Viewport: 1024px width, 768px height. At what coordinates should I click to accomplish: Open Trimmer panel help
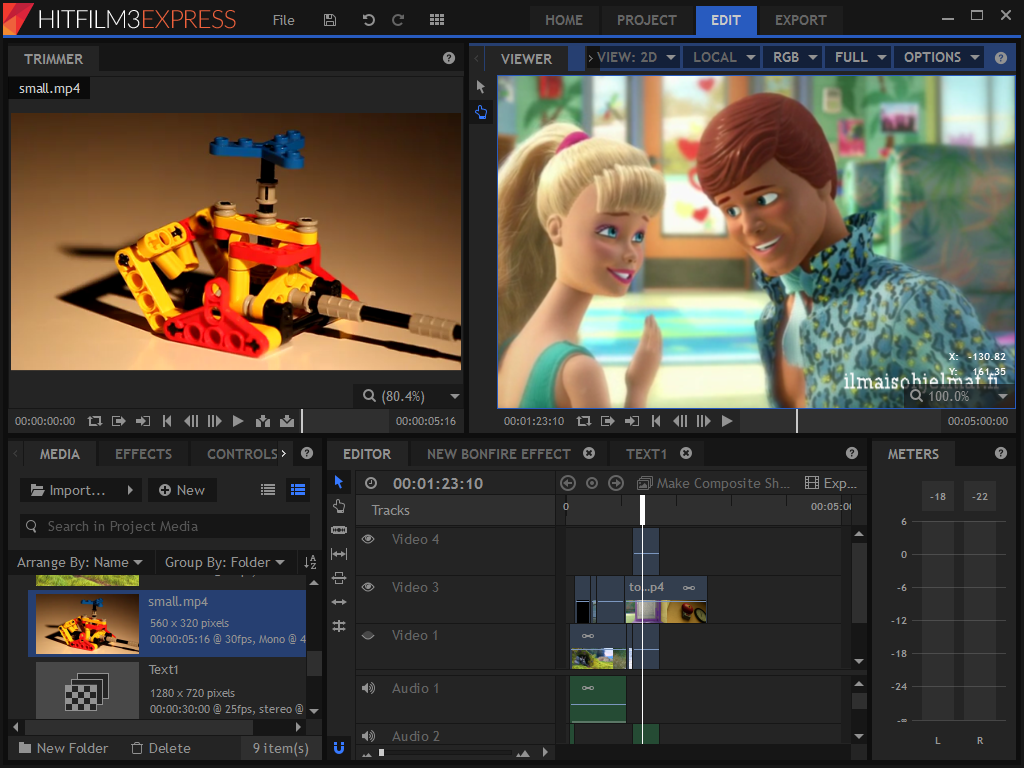pyautogui.click(x=449, y=58)
